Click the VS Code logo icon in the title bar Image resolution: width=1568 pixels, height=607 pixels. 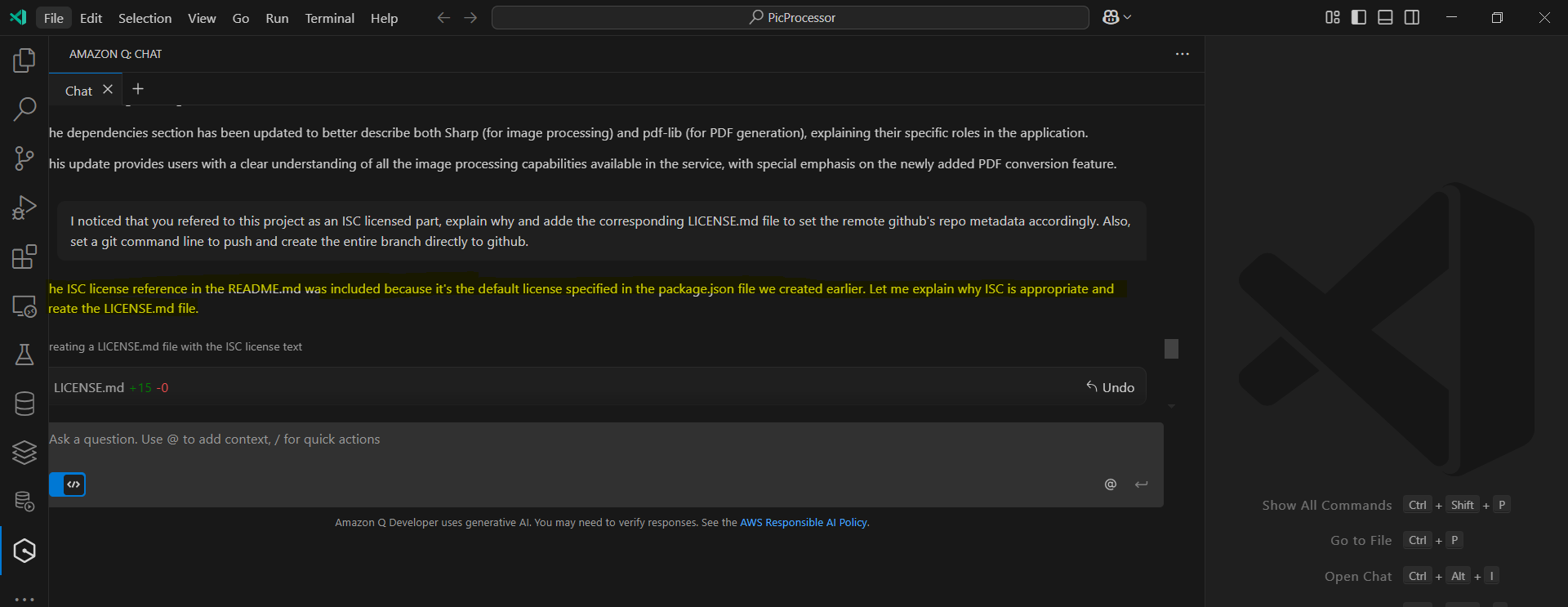click(18, 17)
